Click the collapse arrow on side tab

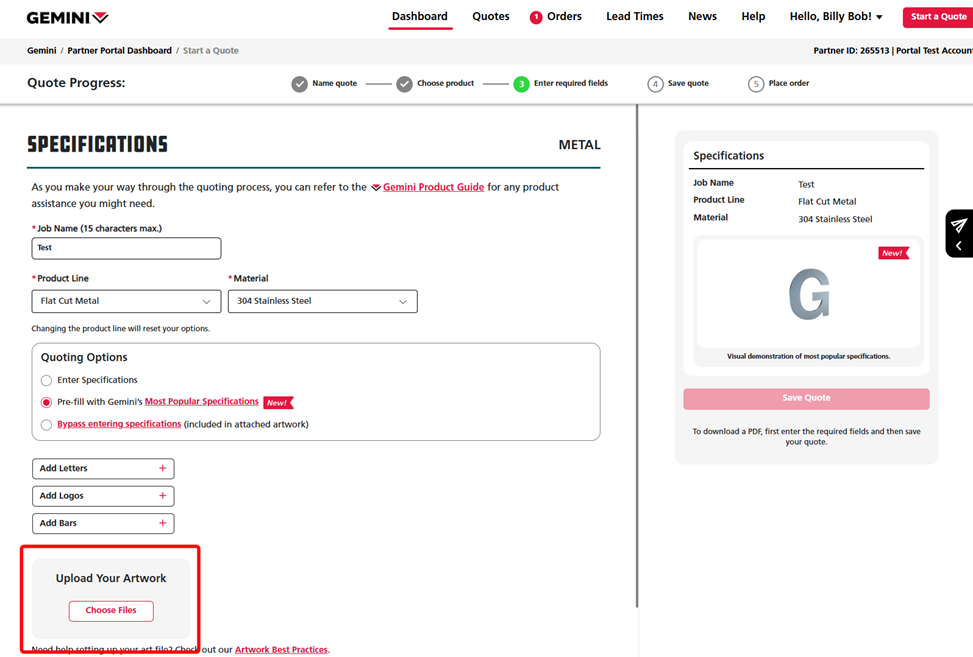(x=958, y=246)
